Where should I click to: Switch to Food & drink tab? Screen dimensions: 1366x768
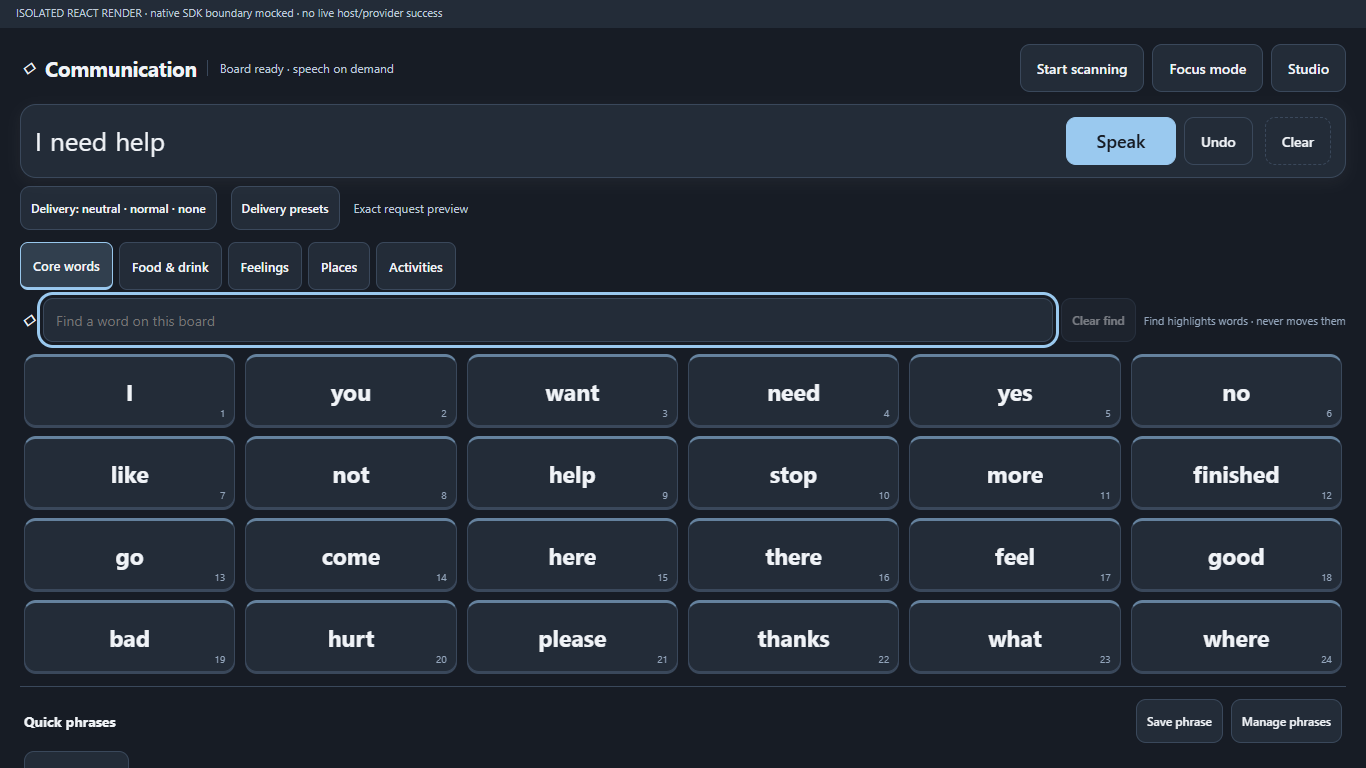[170, 266]
